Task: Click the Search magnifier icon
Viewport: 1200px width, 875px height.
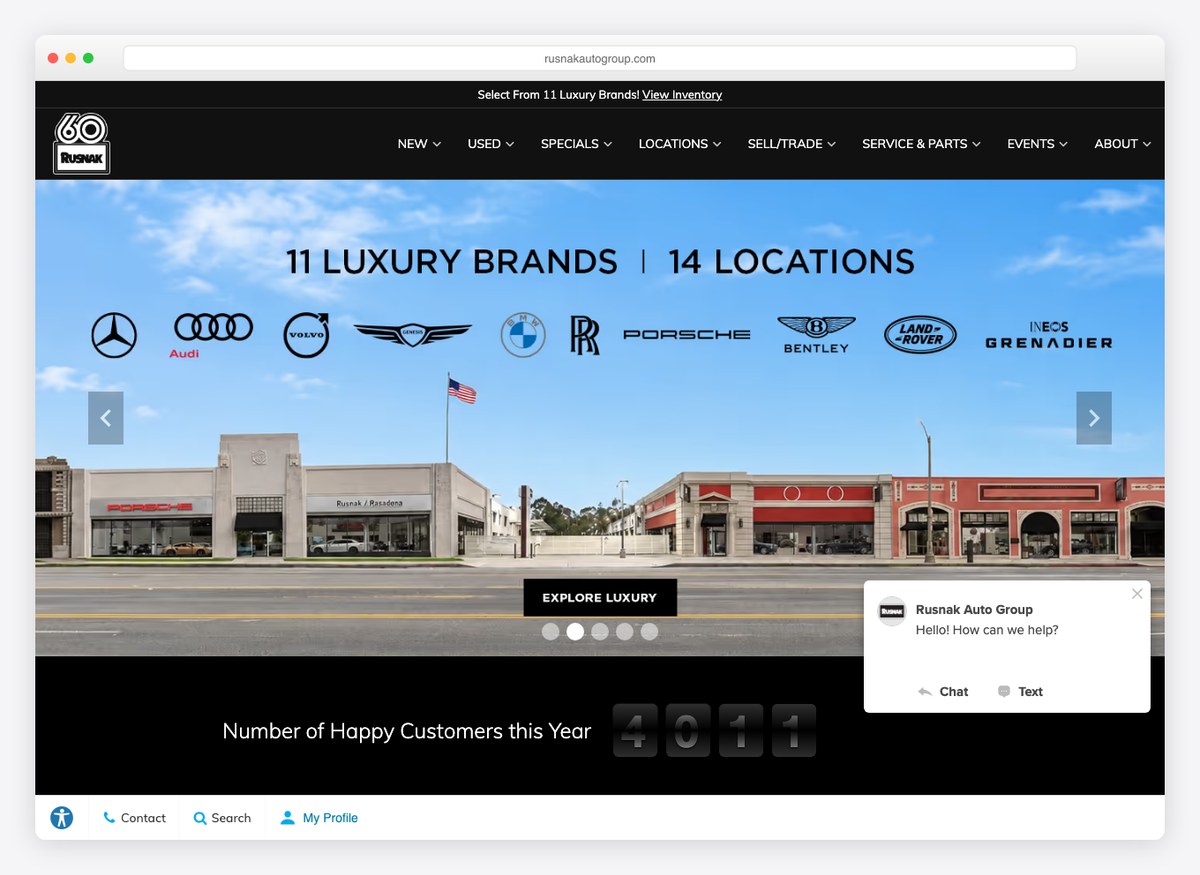Action: pyautogui.click(x=200, y=818)
